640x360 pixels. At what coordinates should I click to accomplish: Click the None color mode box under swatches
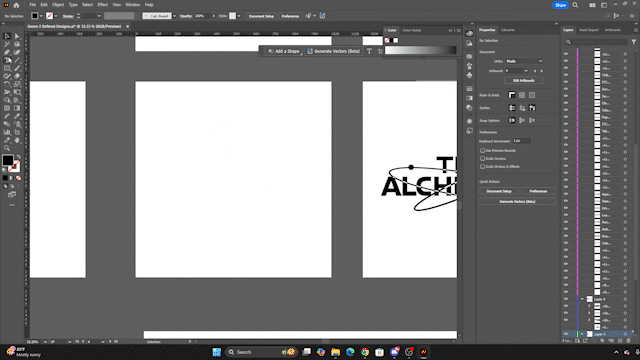pos(18,178)
